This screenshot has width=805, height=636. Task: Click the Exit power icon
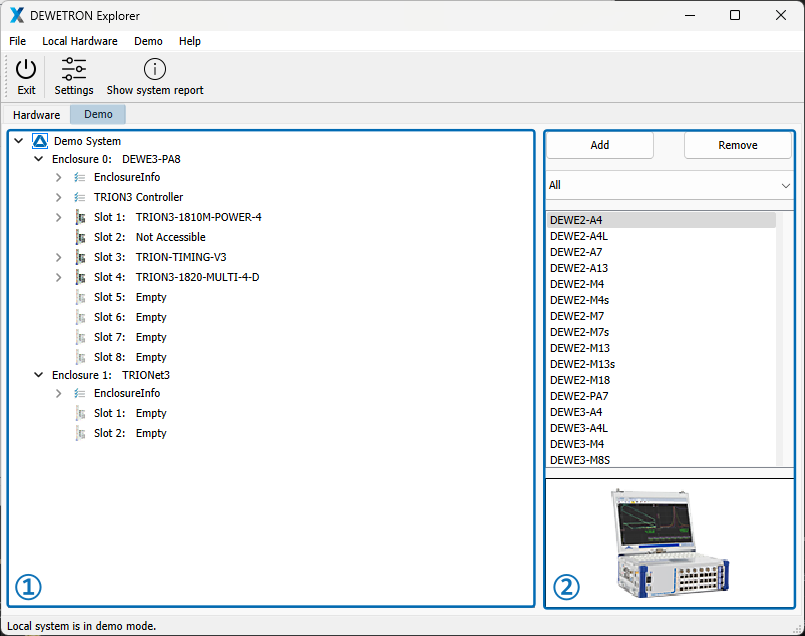pyautogui.click(x=26, y=69)
